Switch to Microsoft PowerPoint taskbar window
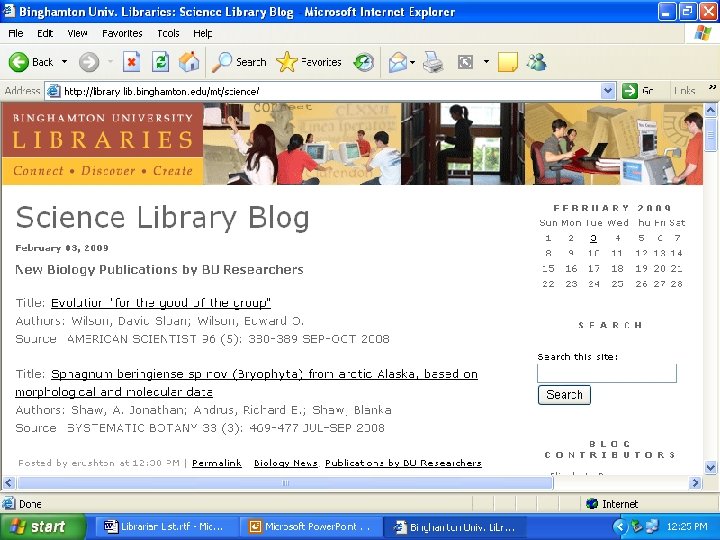The image size is (720, 540). [310, 527]
